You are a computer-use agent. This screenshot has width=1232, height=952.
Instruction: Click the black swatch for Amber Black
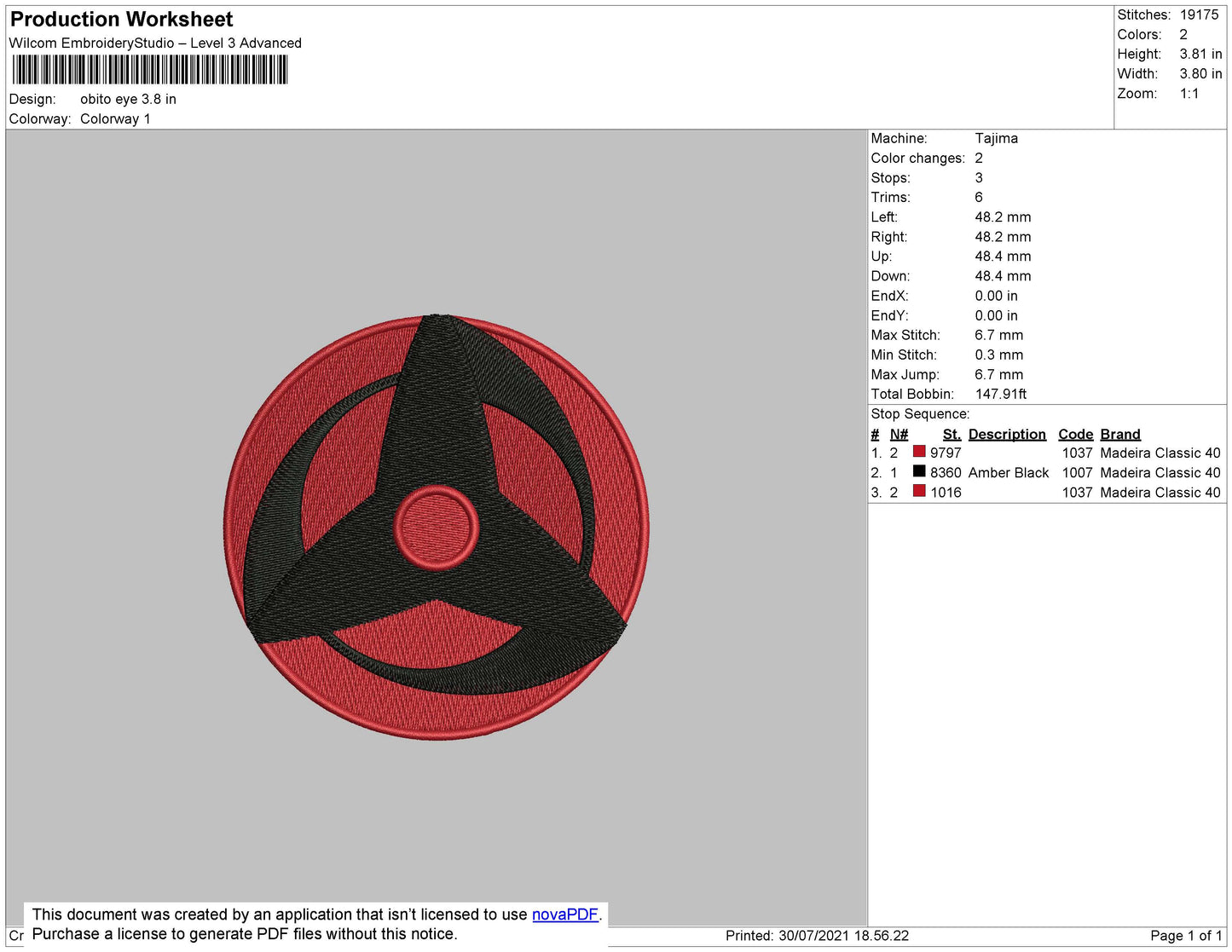pos(919,471)
